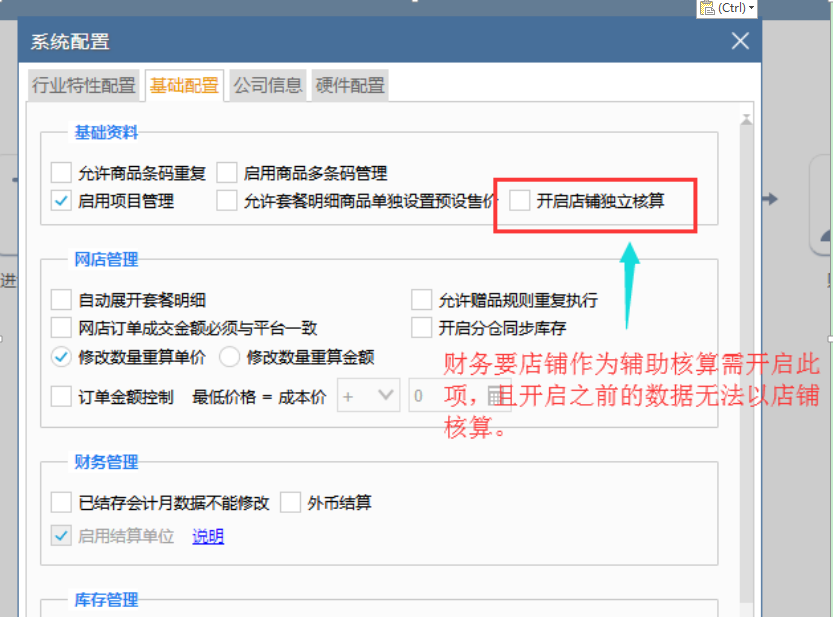Enable 订单金额控制 checkbox
Image resolution: width=833 pixels, height=617 pixels.
click(61, 396)
